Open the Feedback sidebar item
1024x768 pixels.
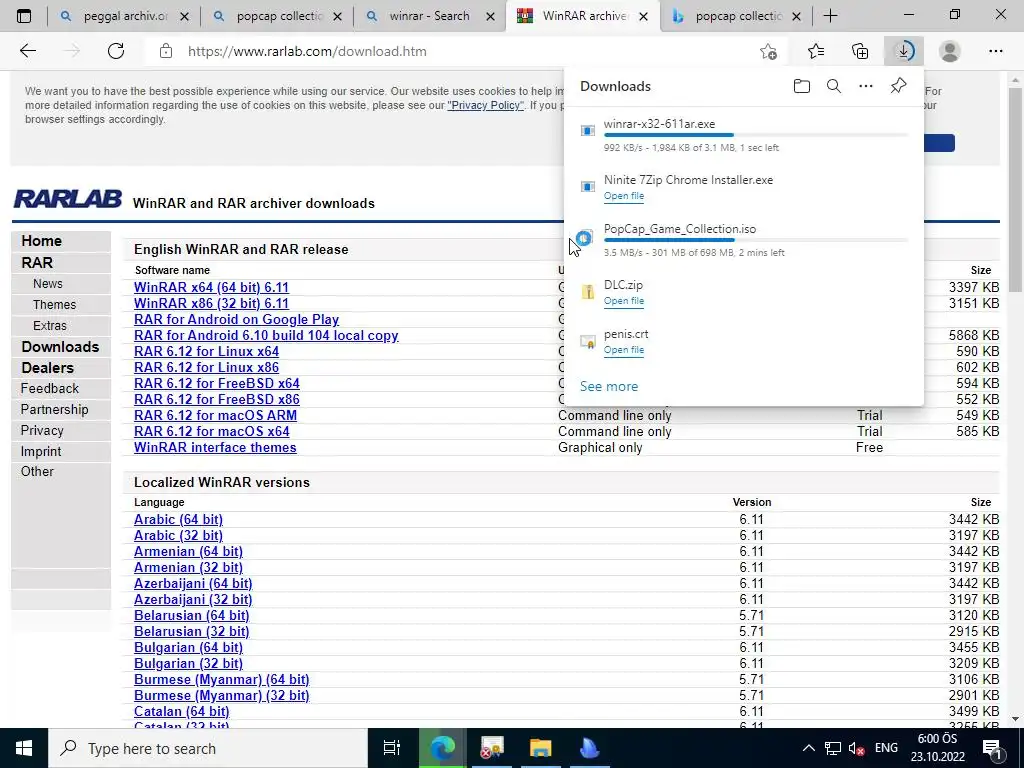coord(49,389)
